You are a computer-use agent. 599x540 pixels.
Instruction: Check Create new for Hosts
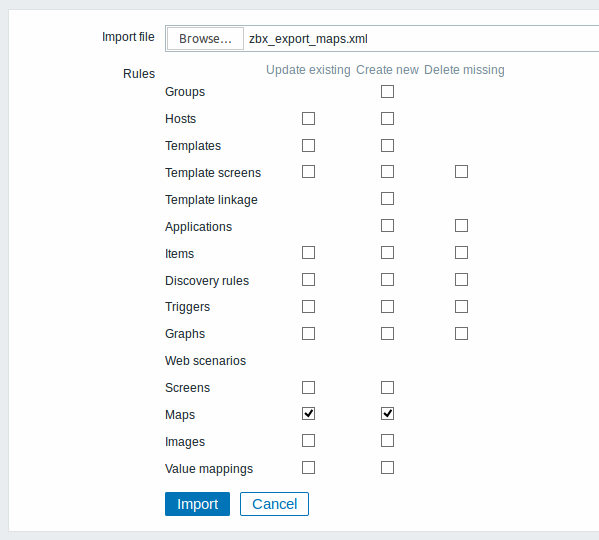tap(387, 118)
